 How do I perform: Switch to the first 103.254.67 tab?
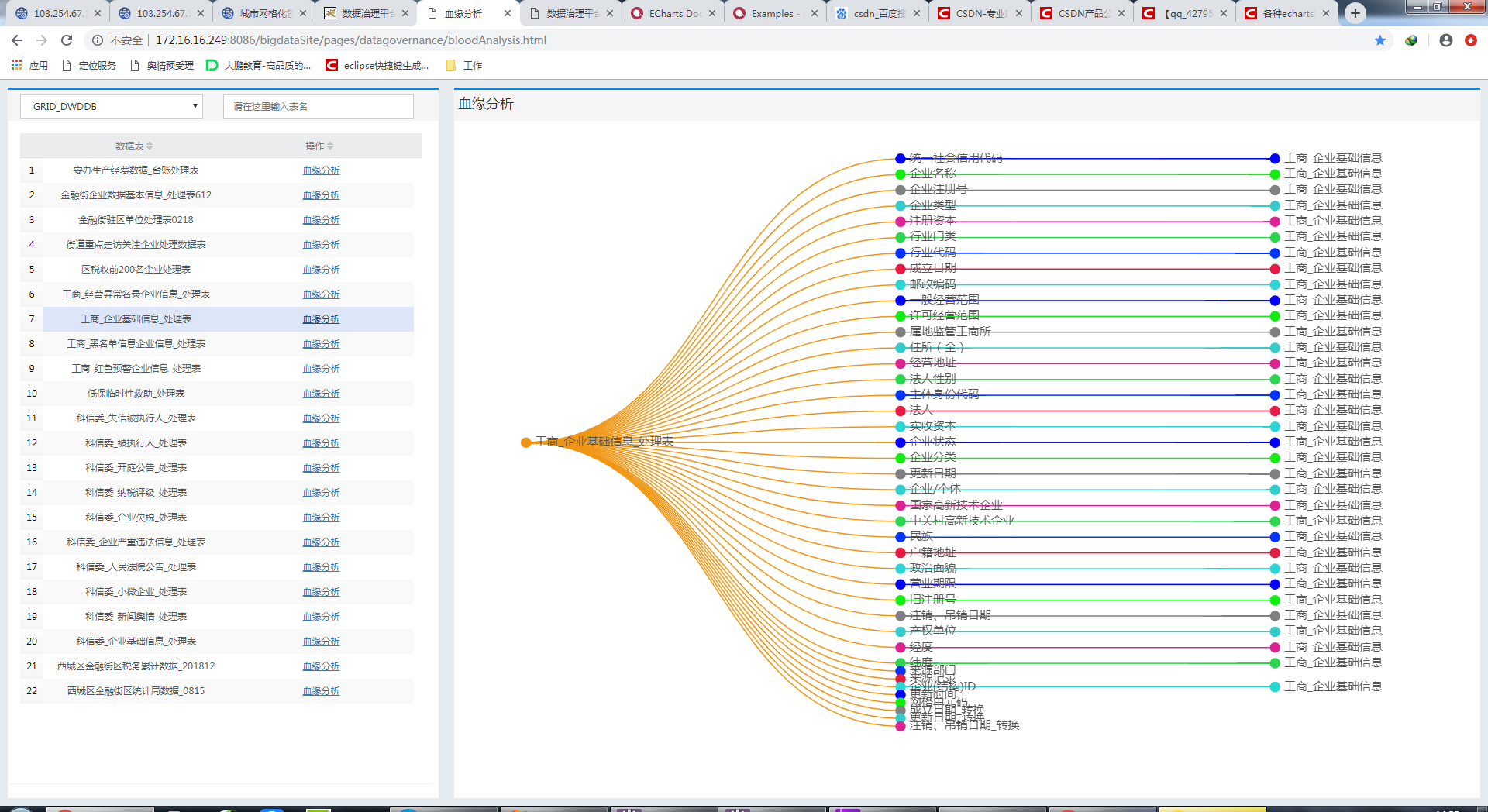pos(57,13)
